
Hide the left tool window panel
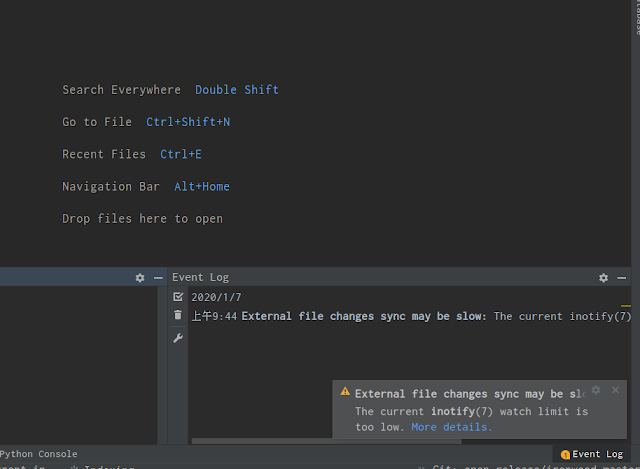(x=158, y=277)
